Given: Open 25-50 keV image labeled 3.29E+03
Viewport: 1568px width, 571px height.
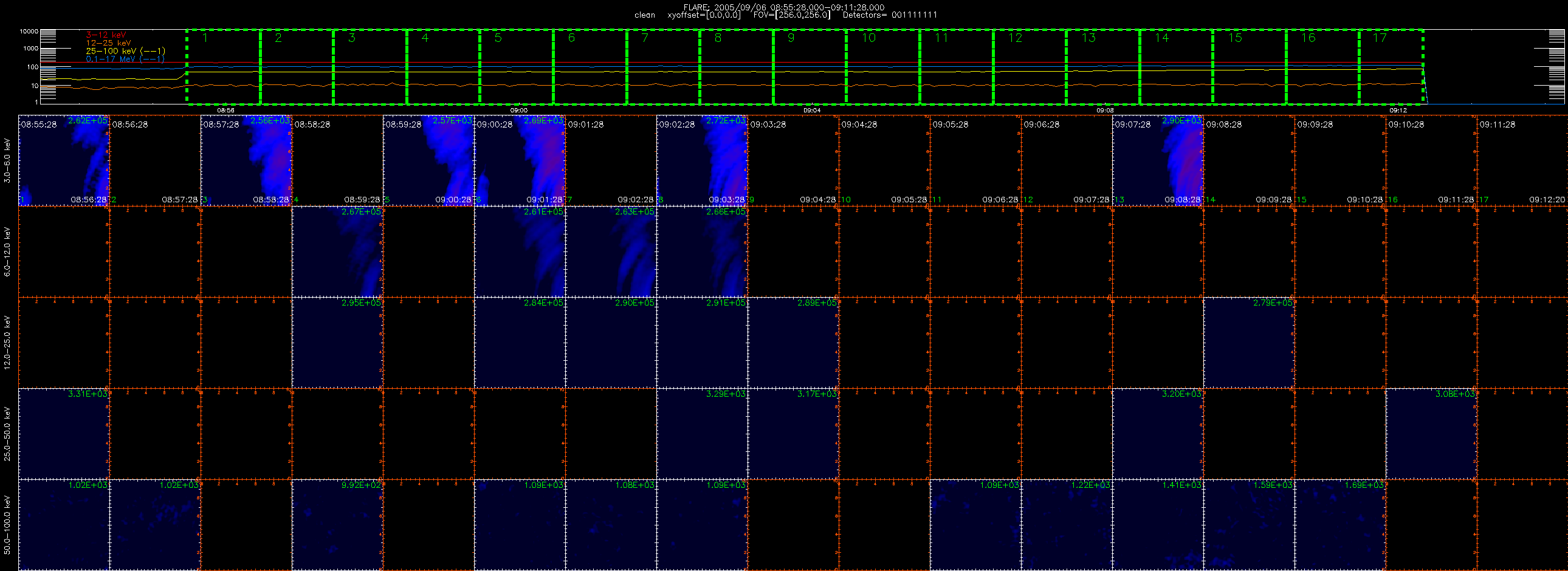Looking at the screenshot, I should [x=702, y=434].
